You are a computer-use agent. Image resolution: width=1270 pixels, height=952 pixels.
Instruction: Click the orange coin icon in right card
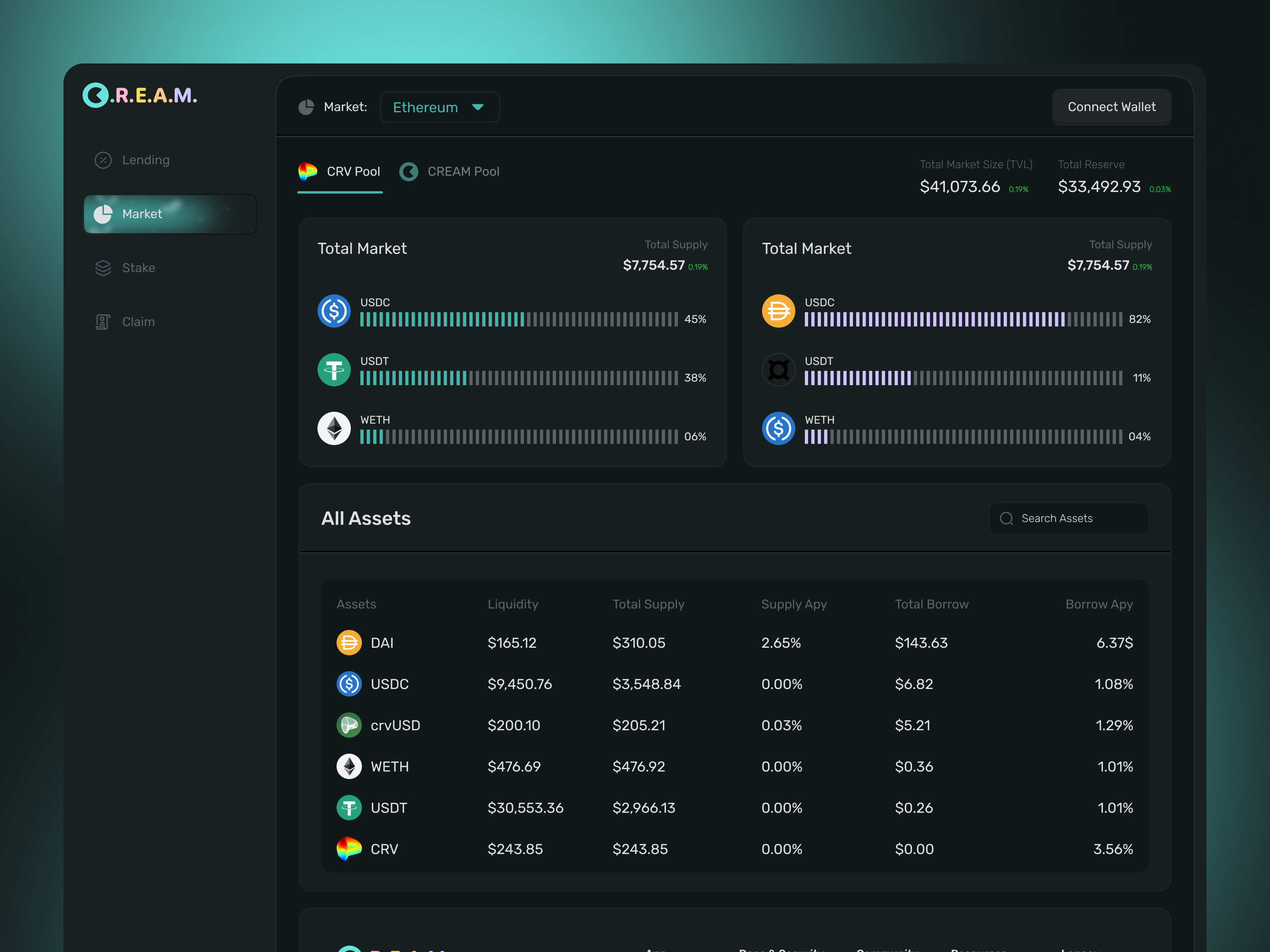(779, 311)
